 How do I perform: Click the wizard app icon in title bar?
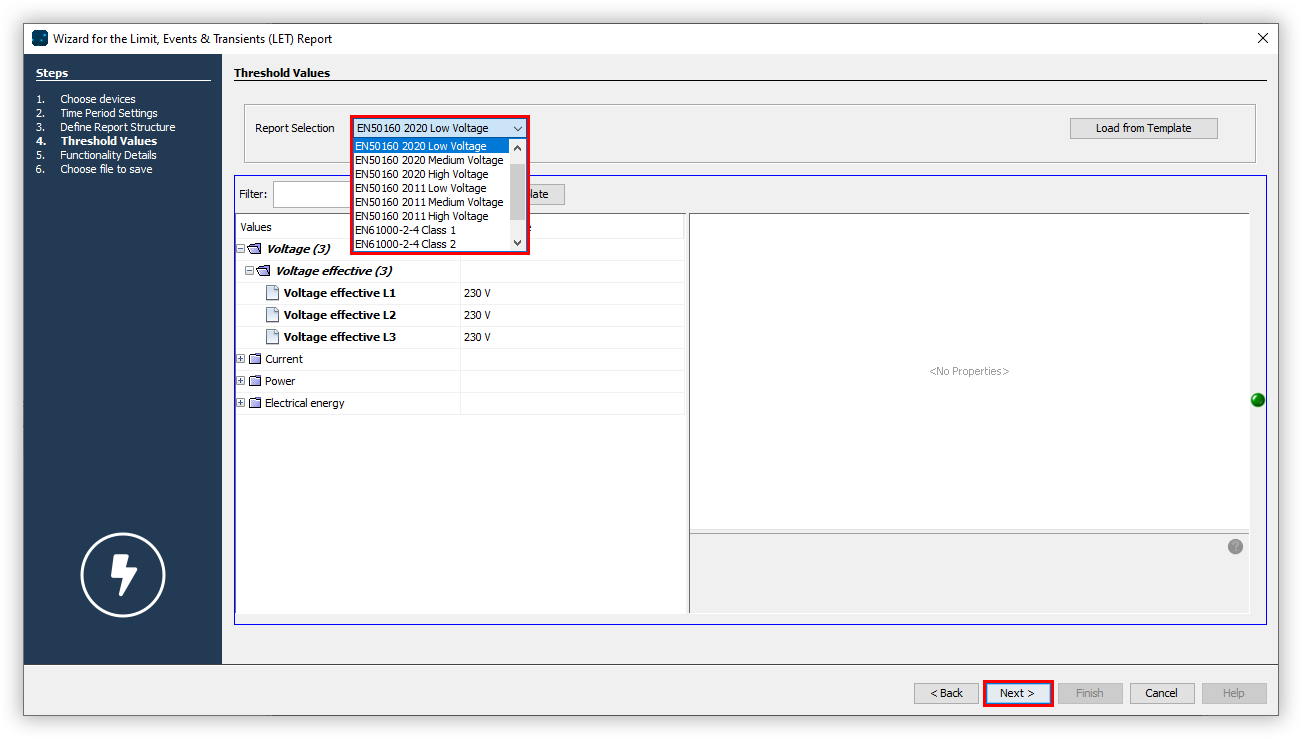(40, 38)
